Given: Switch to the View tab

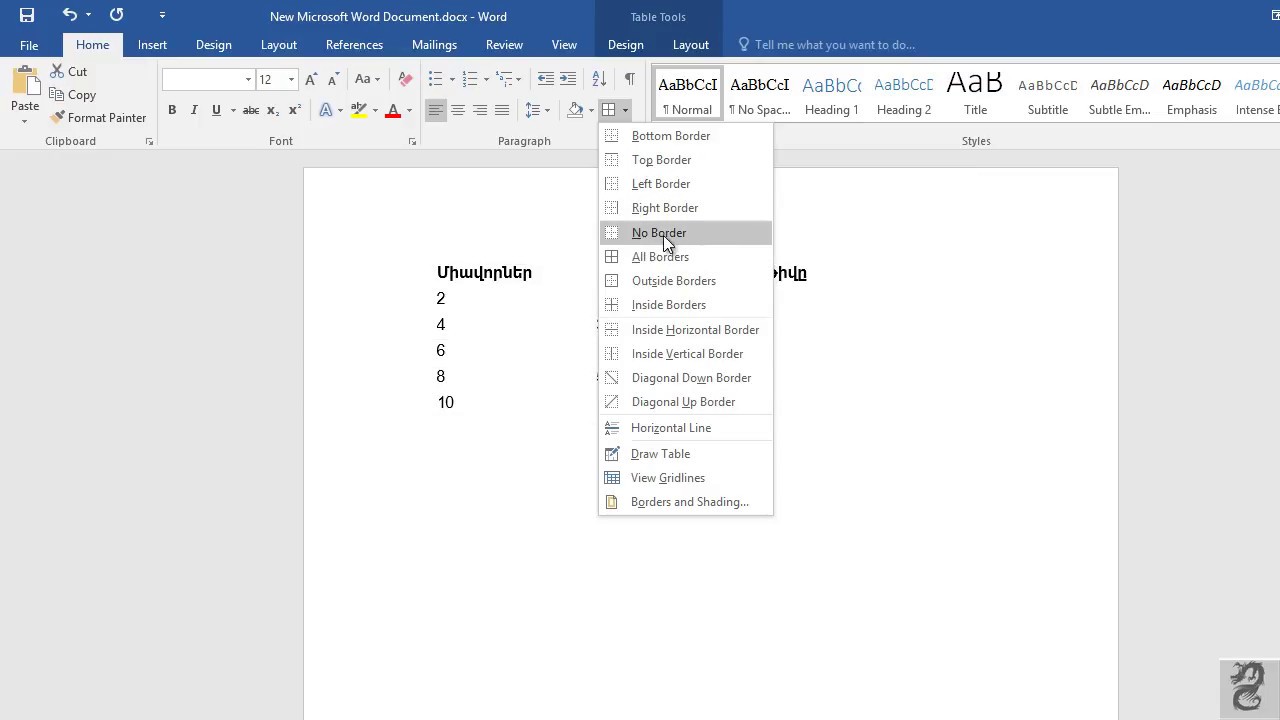Looking at the screenshot, I should click(x=564, y=45).
